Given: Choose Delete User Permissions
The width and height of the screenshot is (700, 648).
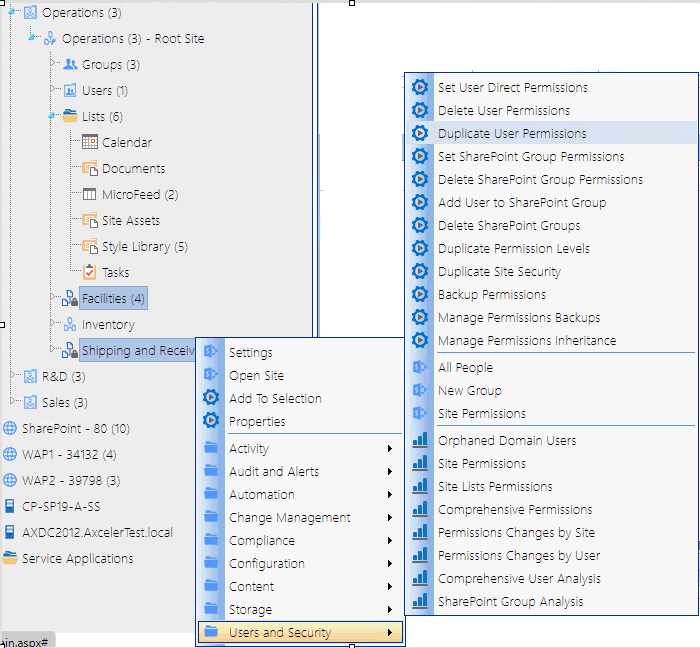Looking at the screenshot, I should pos(552,110).
